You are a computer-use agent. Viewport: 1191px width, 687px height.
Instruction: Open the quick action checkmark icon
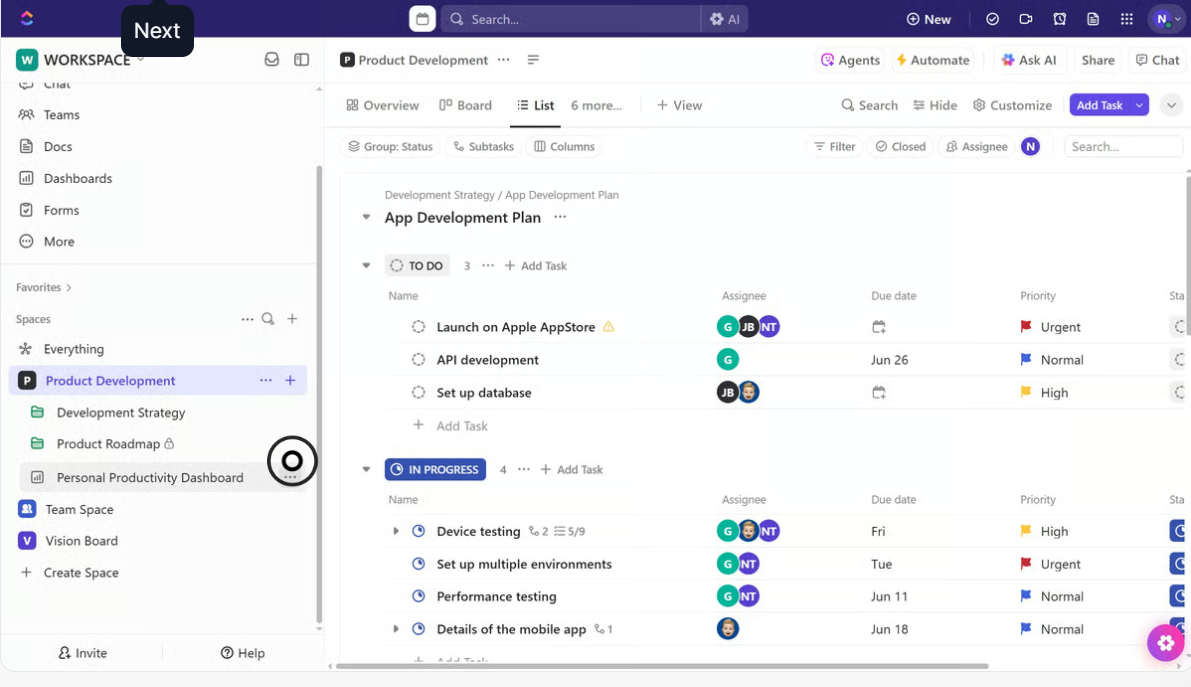coord(992,19)
